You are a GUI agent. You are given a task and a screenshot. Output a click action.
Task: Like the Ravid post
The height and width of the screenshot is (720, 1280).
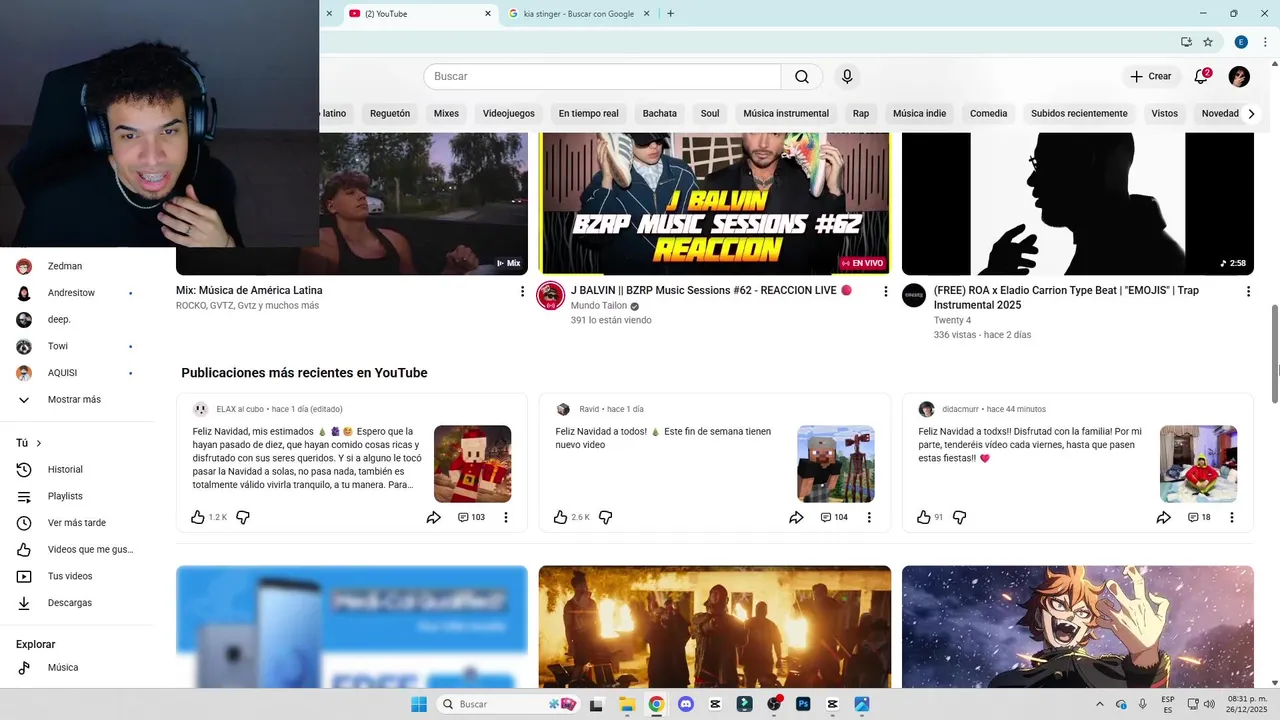point(561,517)
